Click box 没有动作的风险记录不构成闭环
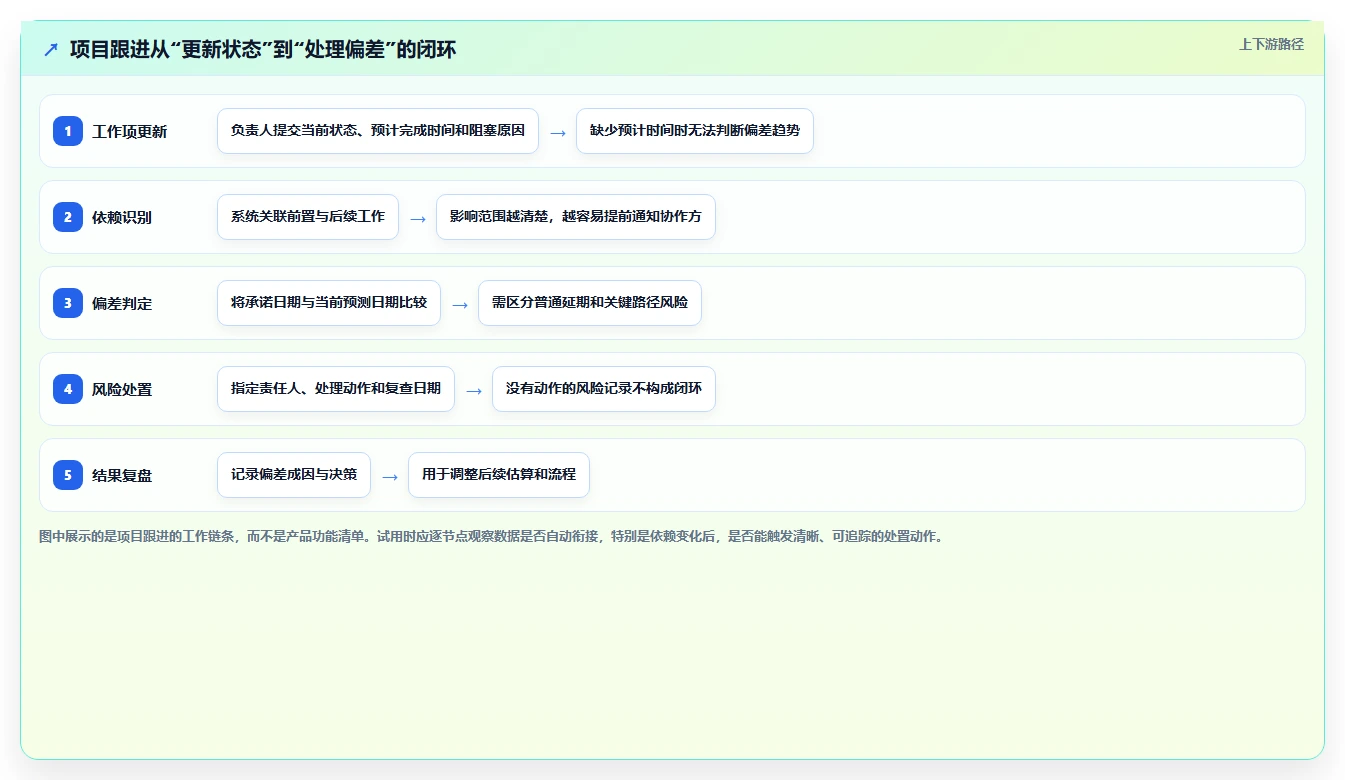The image size is (1345, 780). click(604, 389)
